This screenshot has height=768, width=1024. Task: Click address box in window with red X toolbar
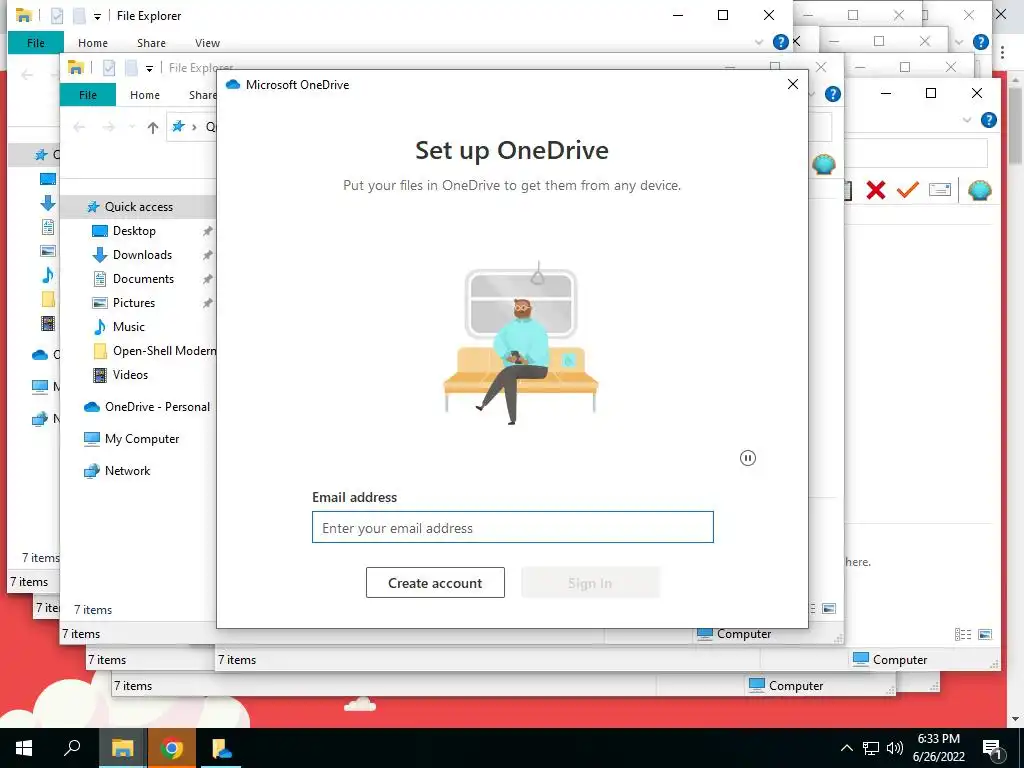[x=915, y=154]
